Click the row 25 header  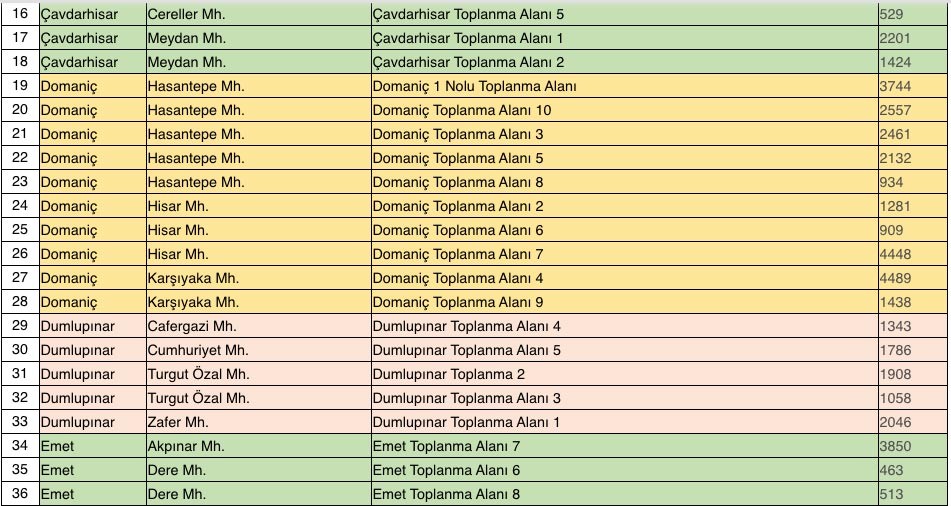coord(19,230)
